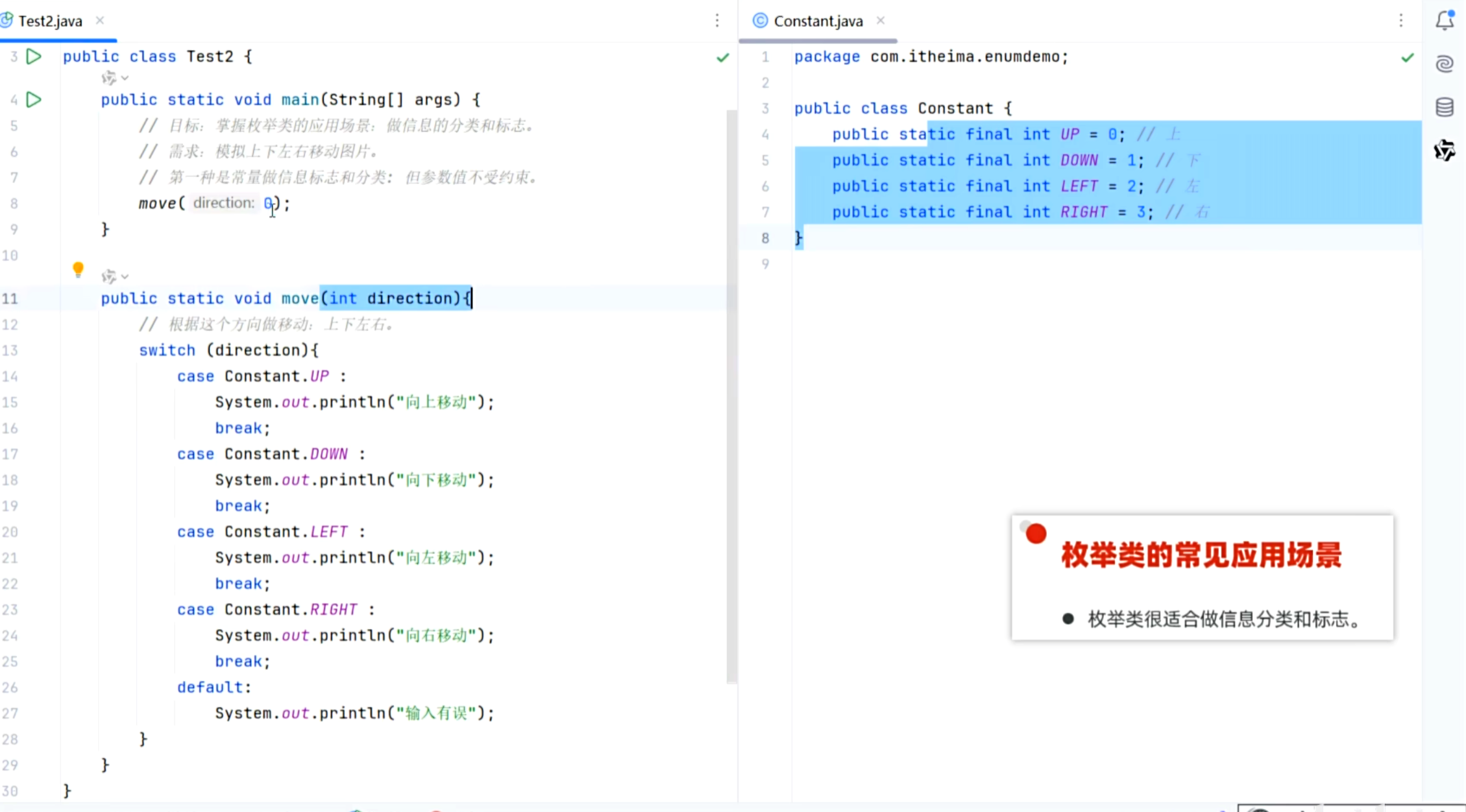Click the red dot on slide overlay
Viewport: 1466px width, 812px height.
(x=1036, y=534)
